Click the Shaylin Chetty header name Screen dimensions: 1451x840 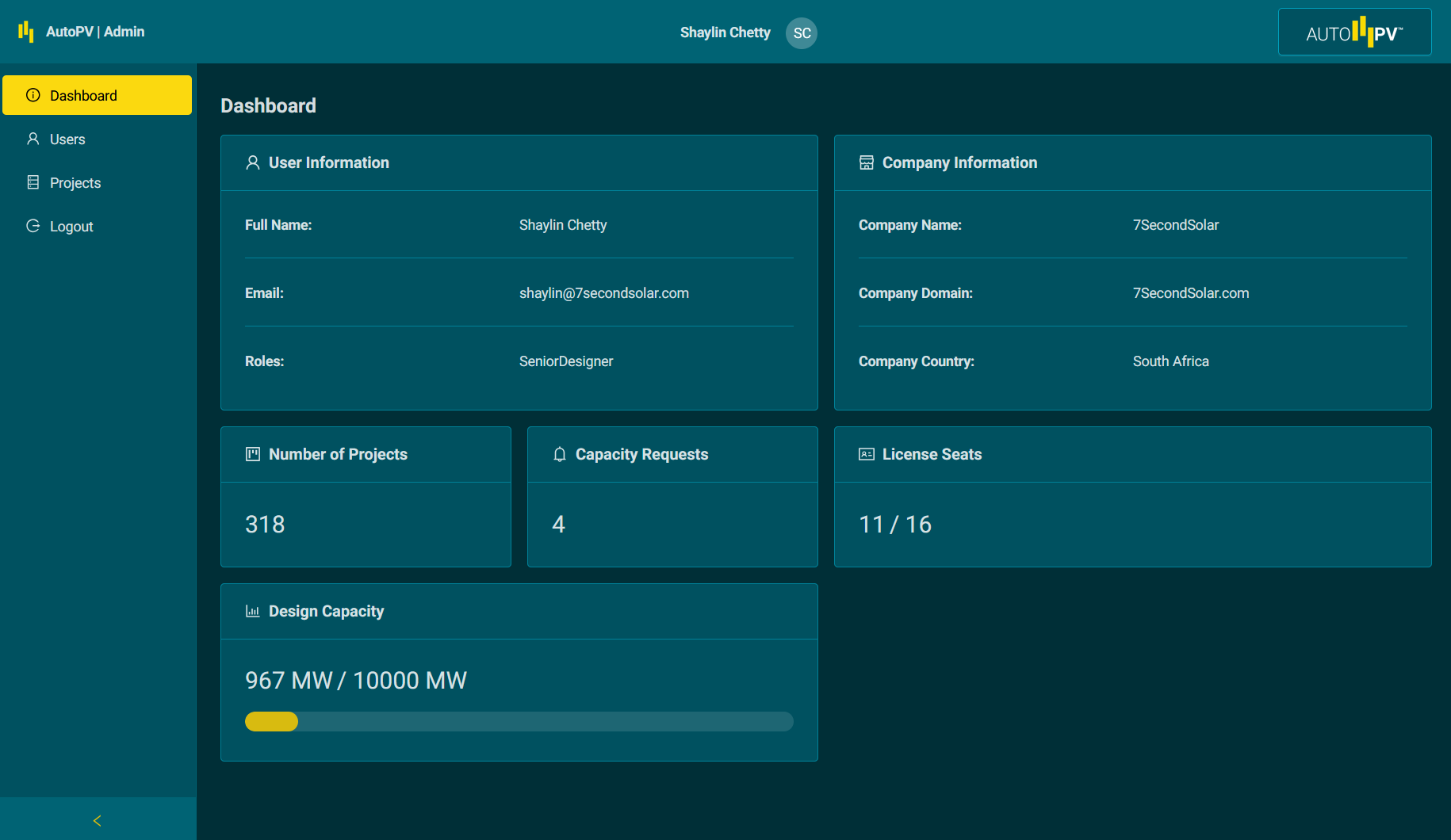[725, 32]
